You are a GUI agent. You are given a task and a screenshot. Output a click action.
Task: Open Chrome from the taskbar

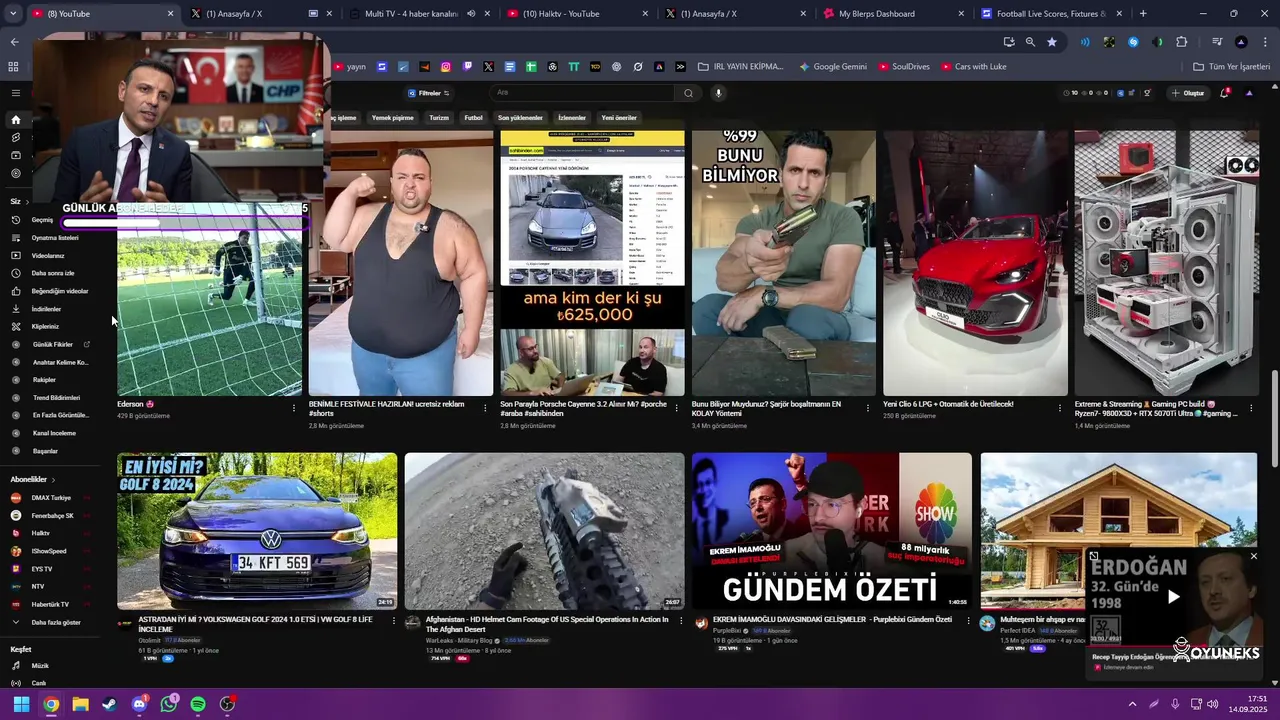coord(51,704)
